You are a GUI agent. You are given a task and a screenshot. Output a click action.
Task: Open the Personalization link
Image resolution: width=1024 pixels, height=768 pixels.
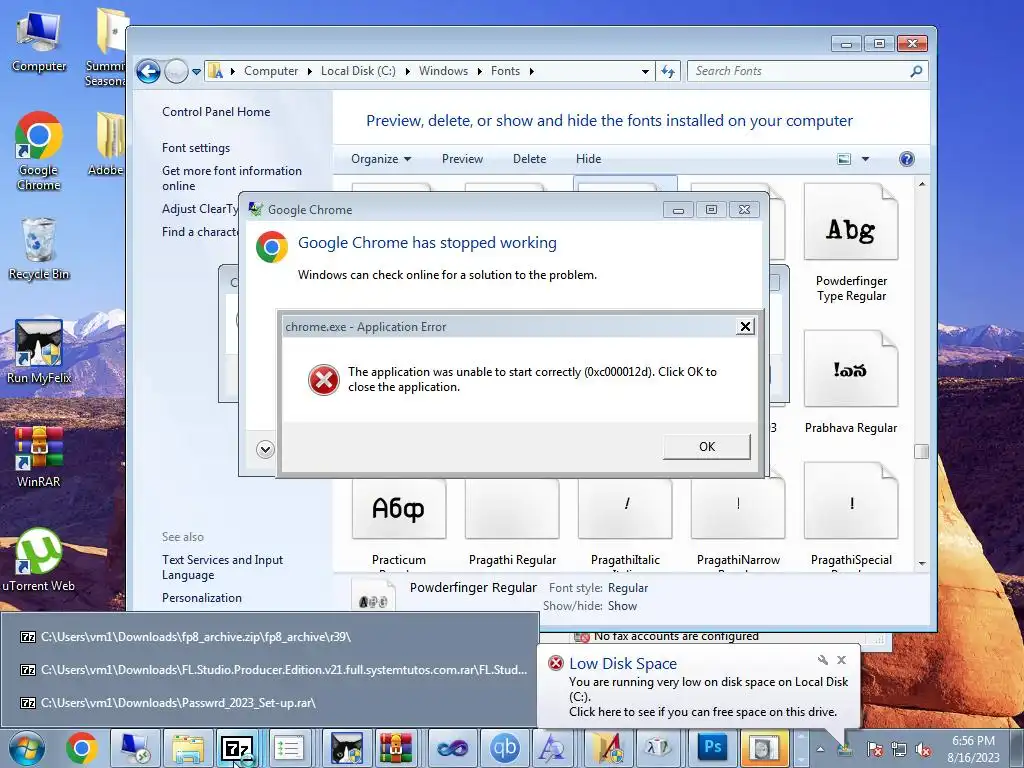(202, 598)
